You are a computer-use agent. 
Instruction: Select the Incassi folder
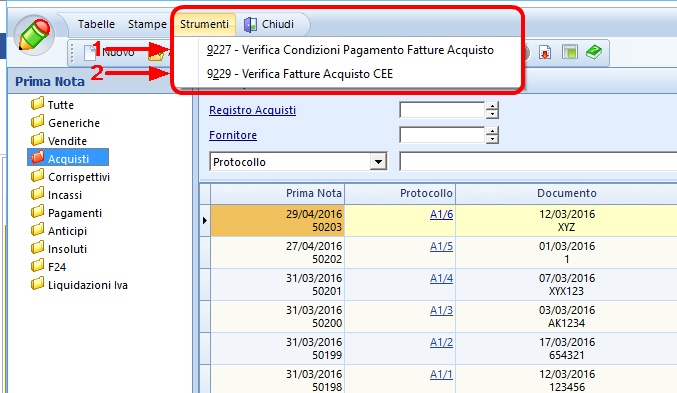tap(56, 195)
